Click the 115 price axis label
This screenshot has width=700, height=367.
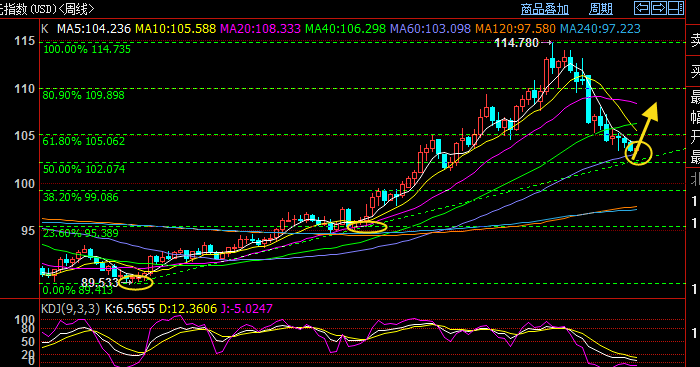point(24,41)
